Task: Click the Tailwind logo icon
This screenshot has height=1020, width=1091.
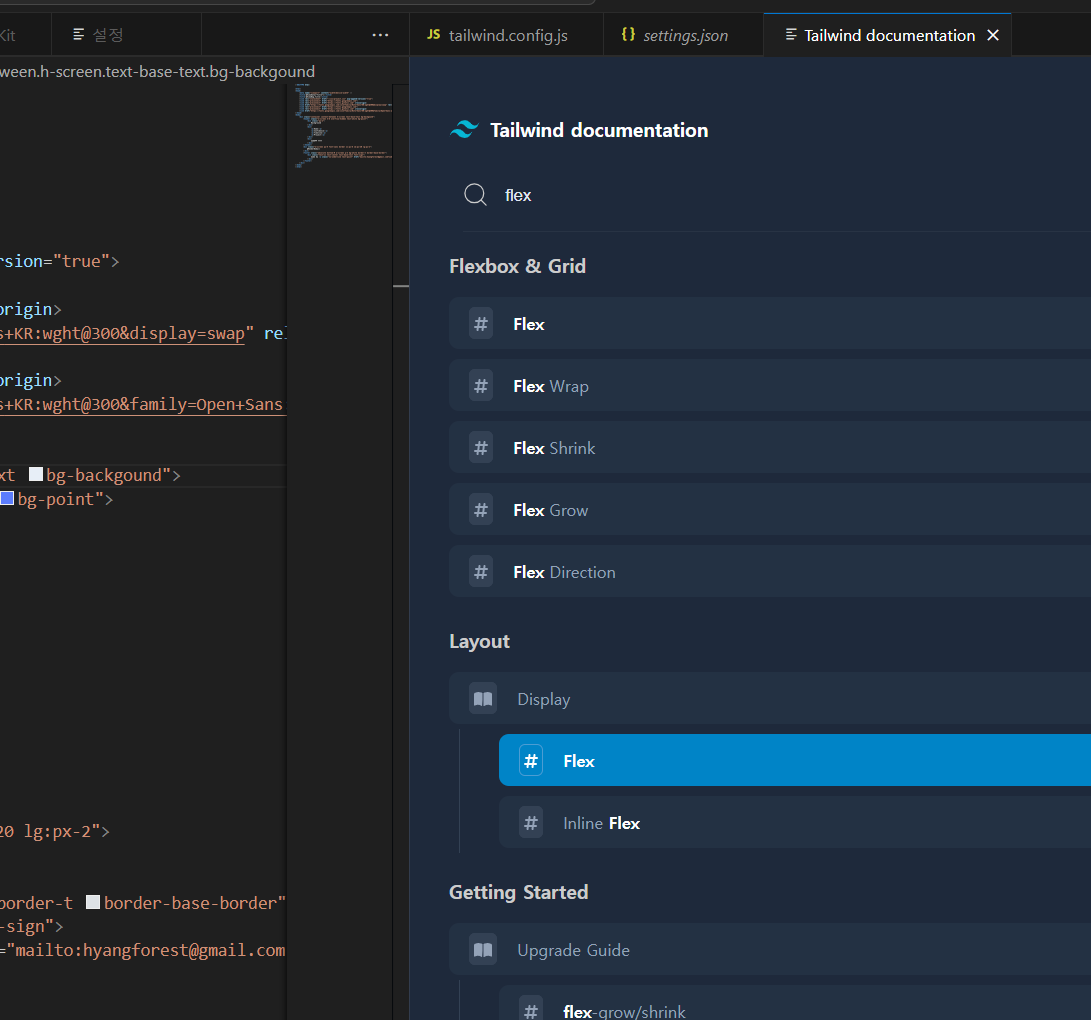Action: click(464, 129)
